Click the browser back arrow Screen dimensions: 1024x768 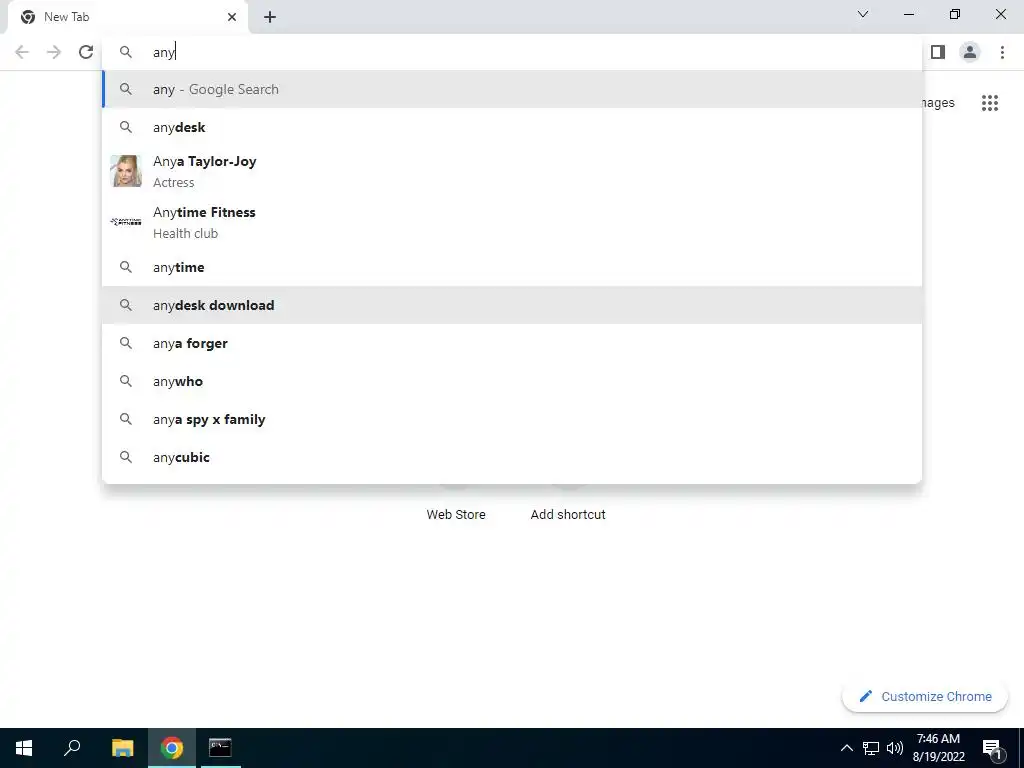[x=22, y=52]
